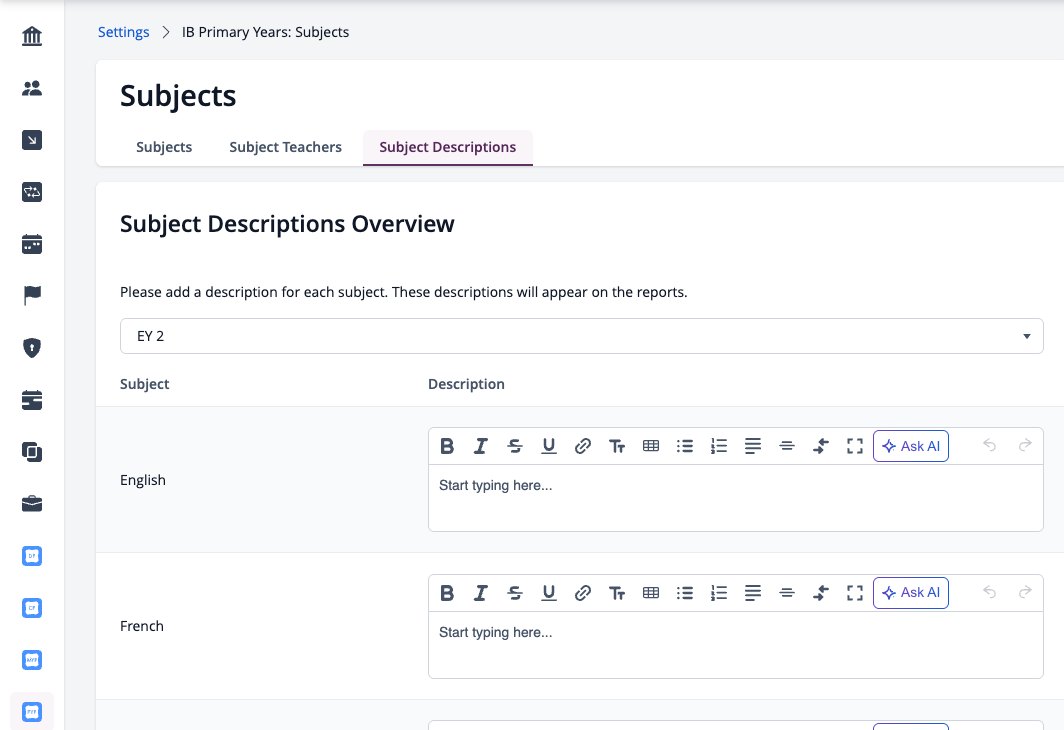Switch to the Subjects tab
Screen dimensions: 1064x730
(x=164, y=147)
